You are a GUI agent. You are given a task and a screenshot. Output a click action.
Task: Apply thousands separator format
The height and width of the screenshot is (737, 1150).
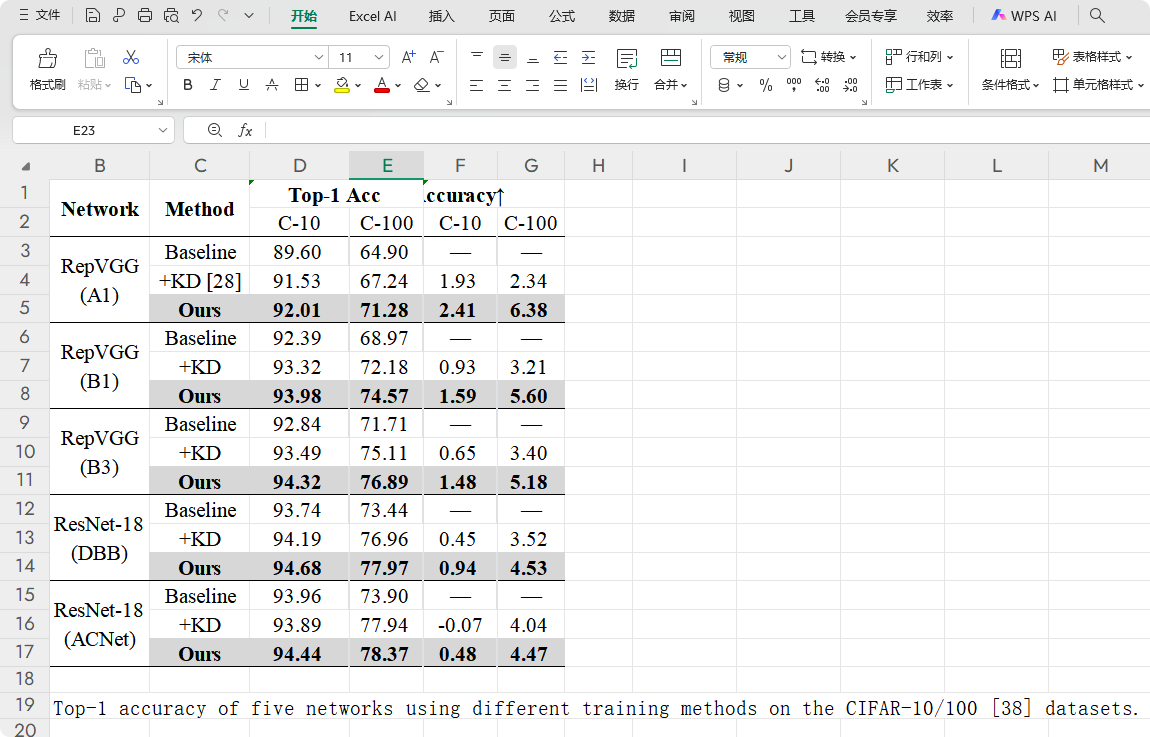tap(794, 85)
